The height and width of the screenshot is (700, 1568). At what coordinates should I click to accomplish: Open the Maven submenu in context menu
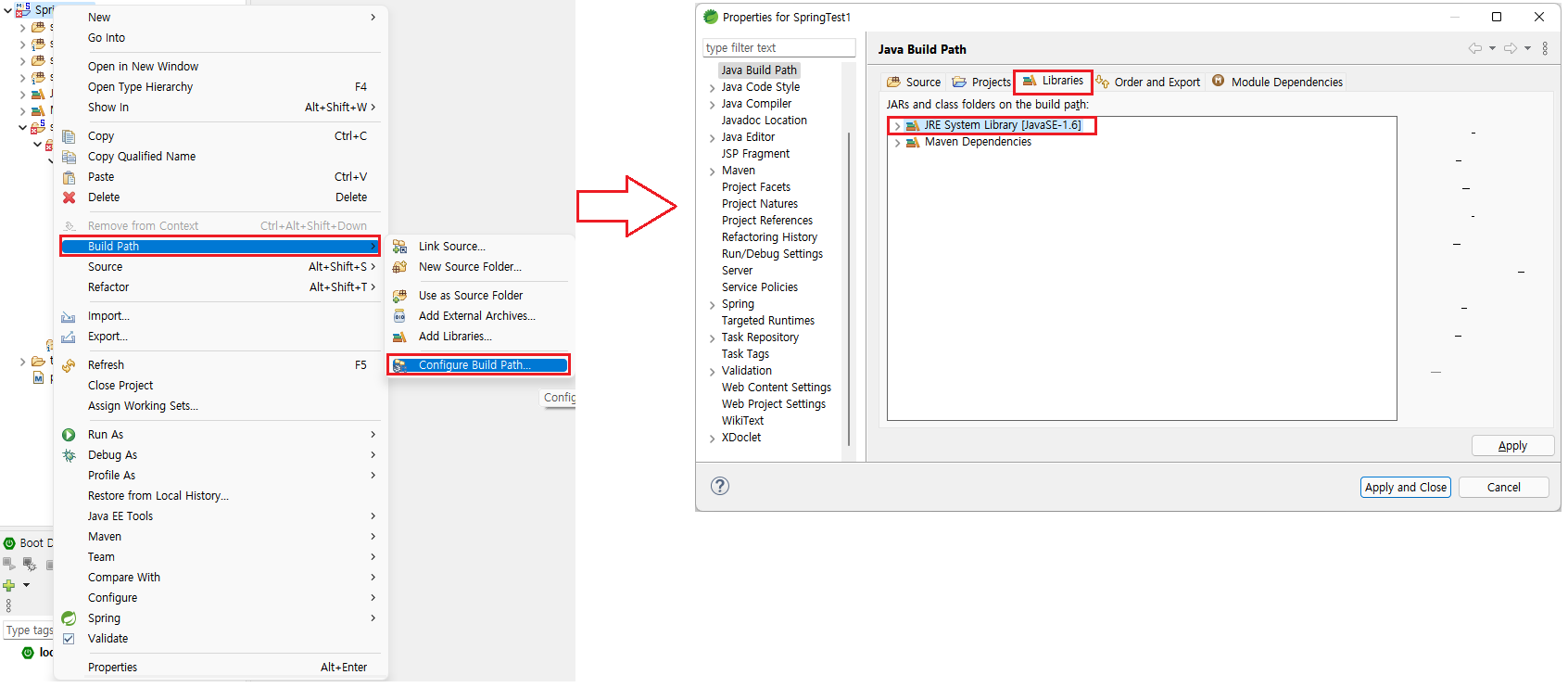click(221, 537)
